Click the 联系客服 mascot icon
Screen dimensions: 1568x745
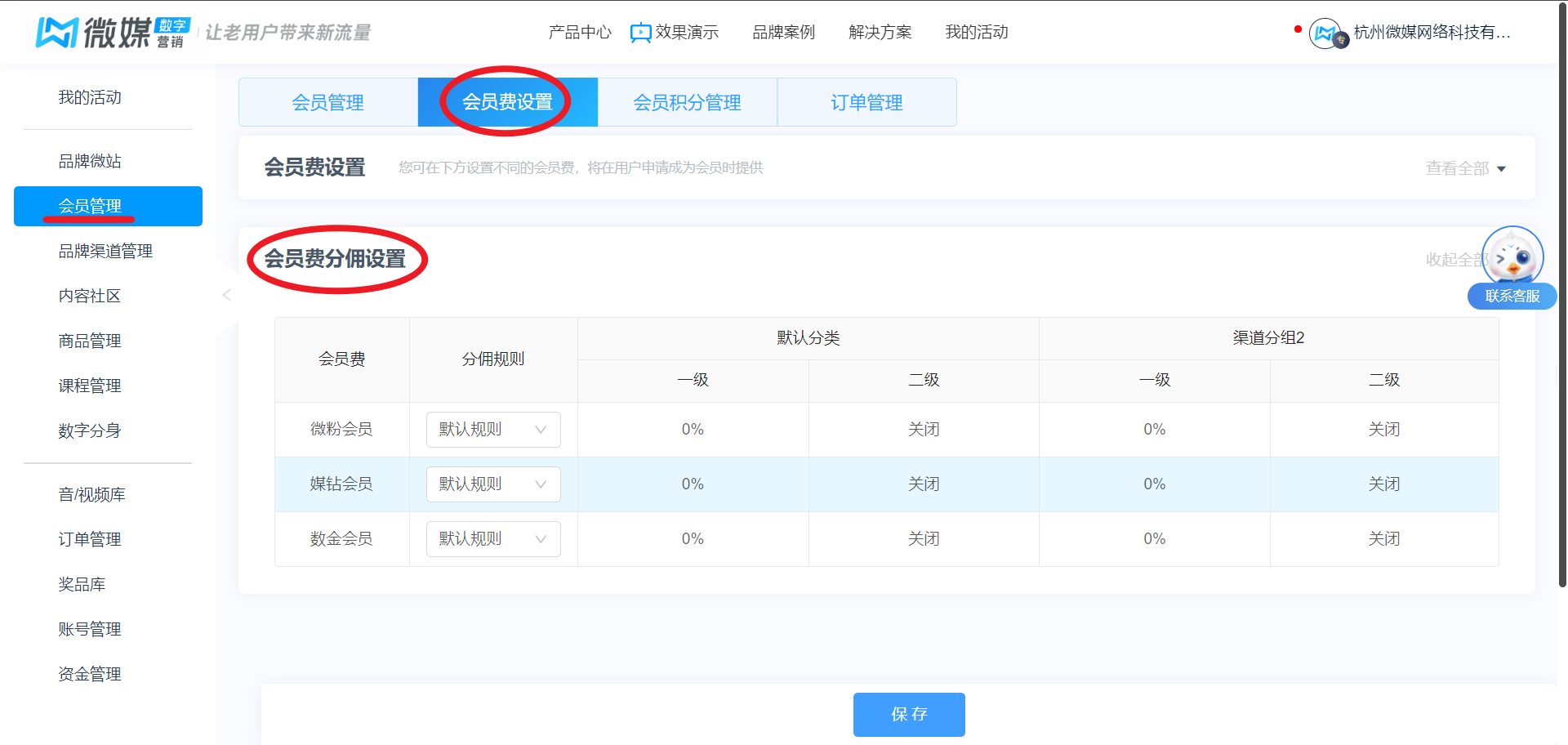[1512, 257]
